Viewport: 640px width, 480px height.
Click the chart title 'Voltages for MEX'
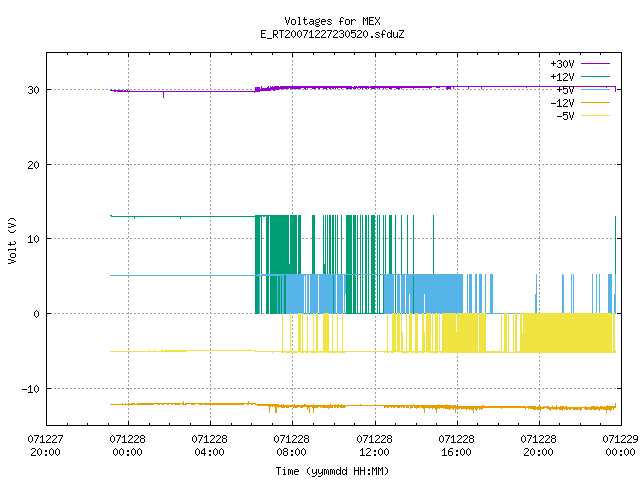tap(332, 21)
